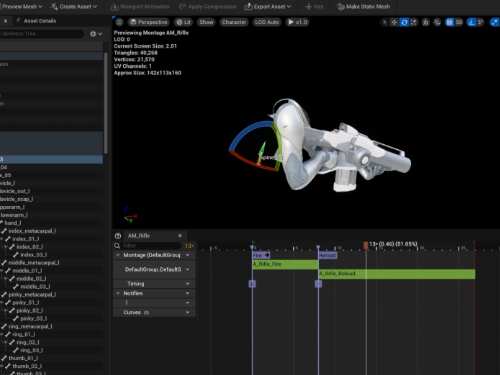Select the rotate gizmo tool icon

pos(404,22)
